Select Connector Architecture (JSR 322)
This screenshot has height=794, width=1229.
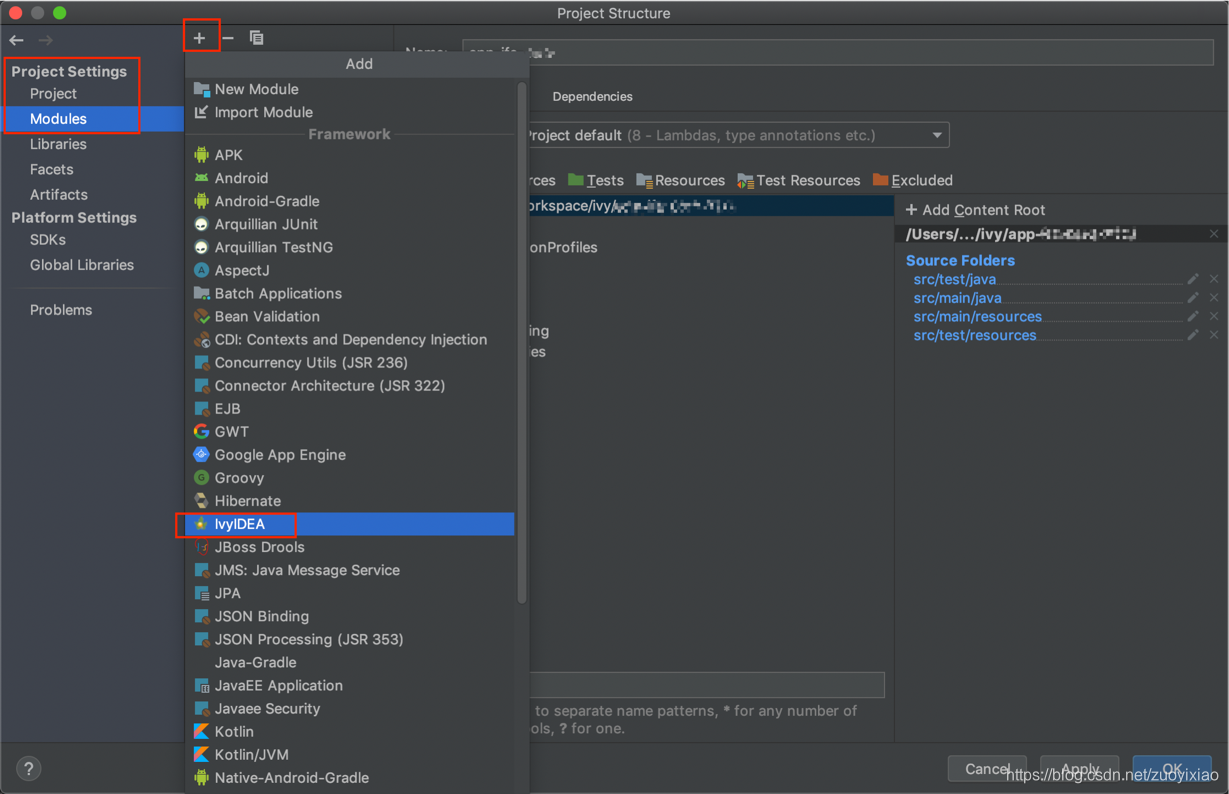pos(350,385)
